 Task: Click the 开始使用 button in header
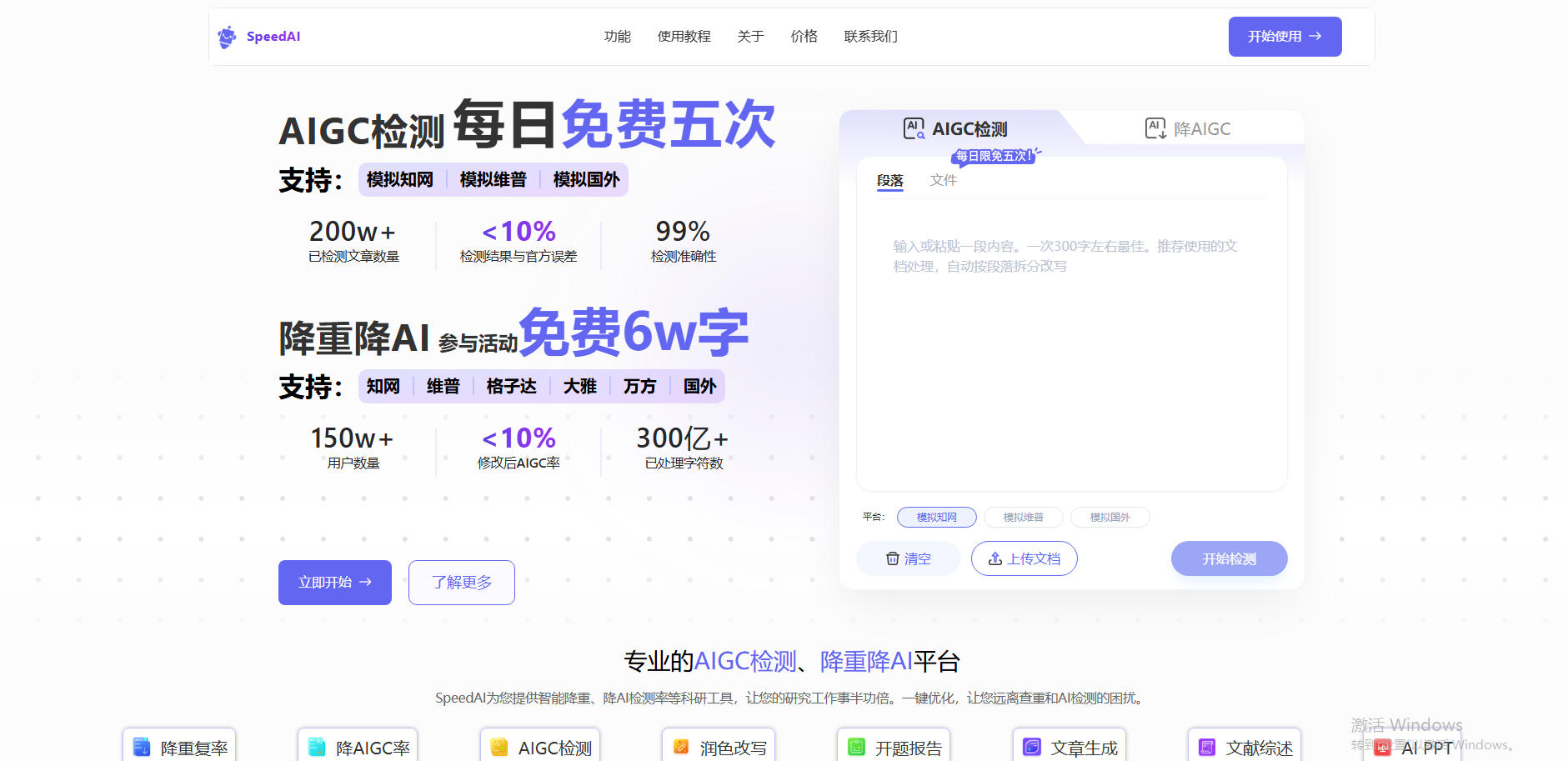1285,37
